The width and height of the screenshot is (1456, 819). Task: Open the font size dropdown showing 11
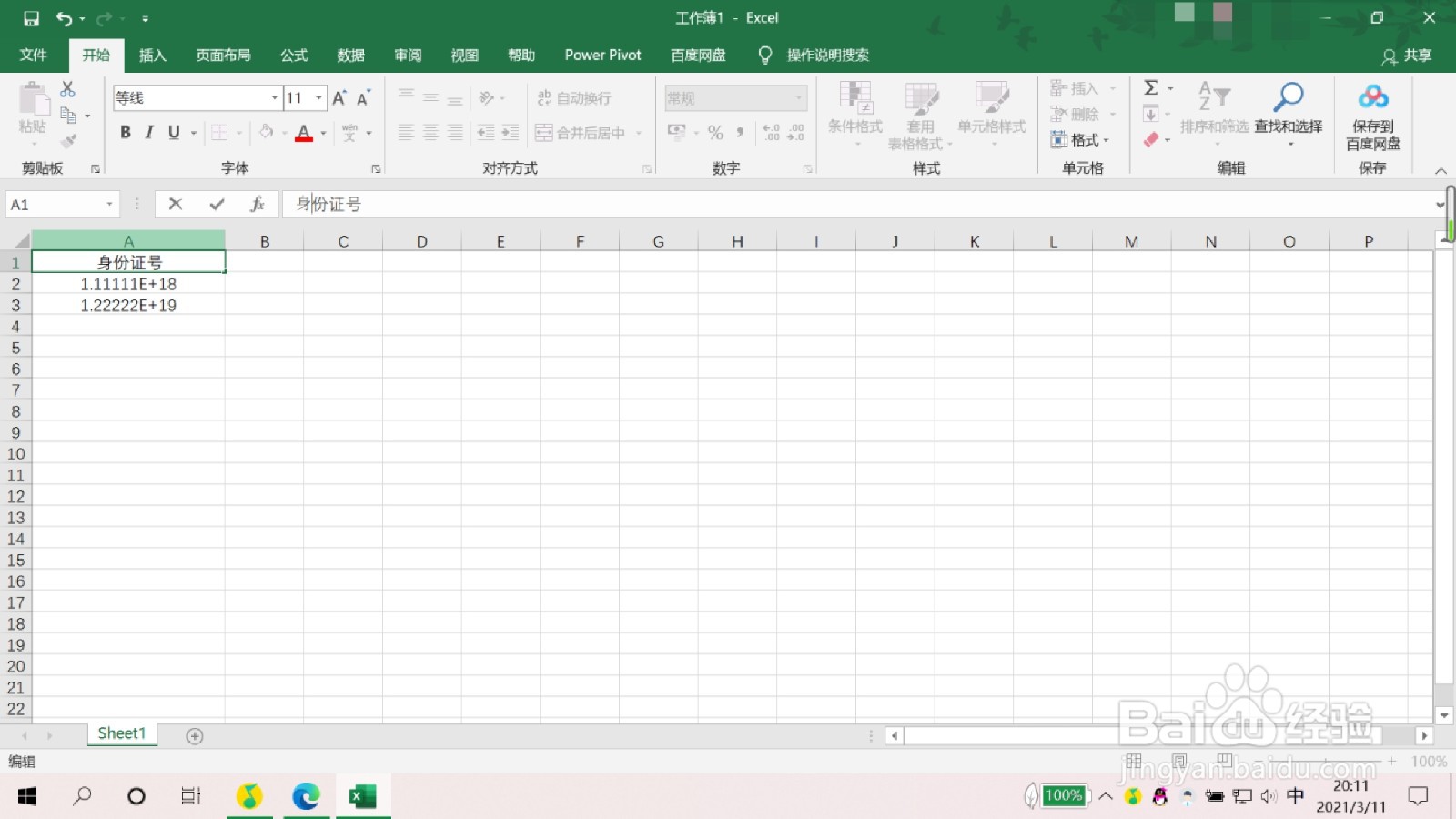click(318, 97)
